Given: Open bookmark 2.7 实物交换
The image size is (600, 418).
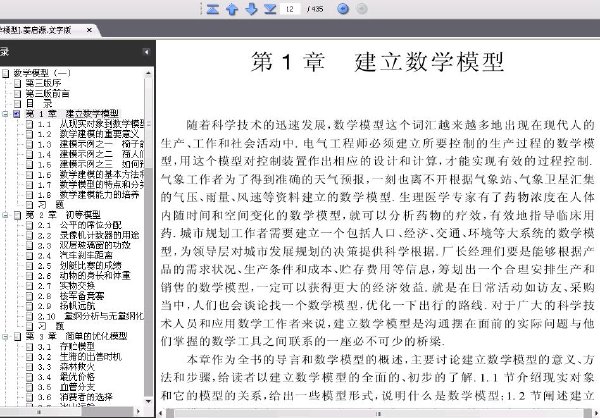Looking at the screenshot, I should 66,286.
